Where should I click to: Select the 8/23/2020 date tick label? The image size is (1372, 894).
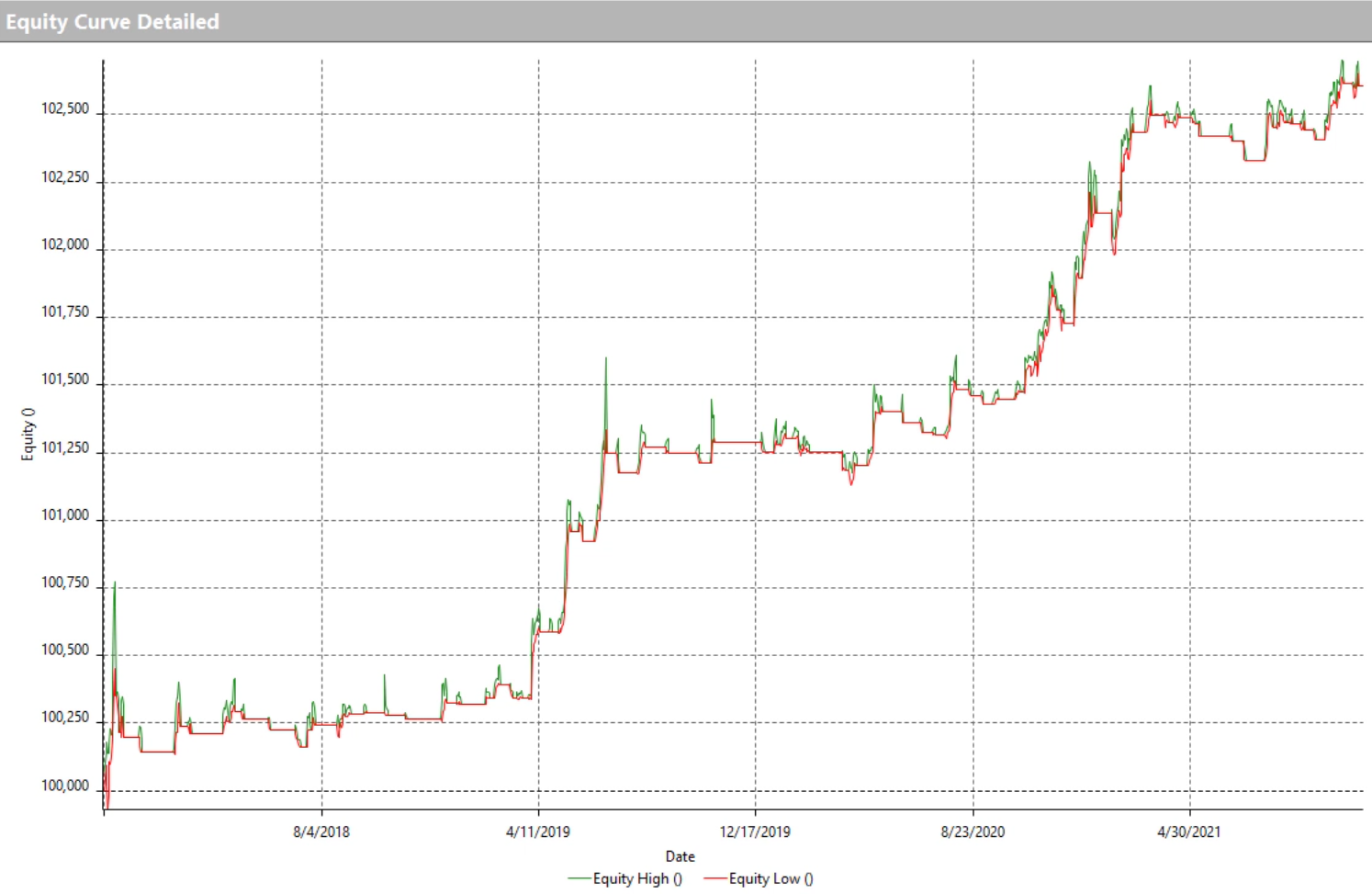pos(973,832)
